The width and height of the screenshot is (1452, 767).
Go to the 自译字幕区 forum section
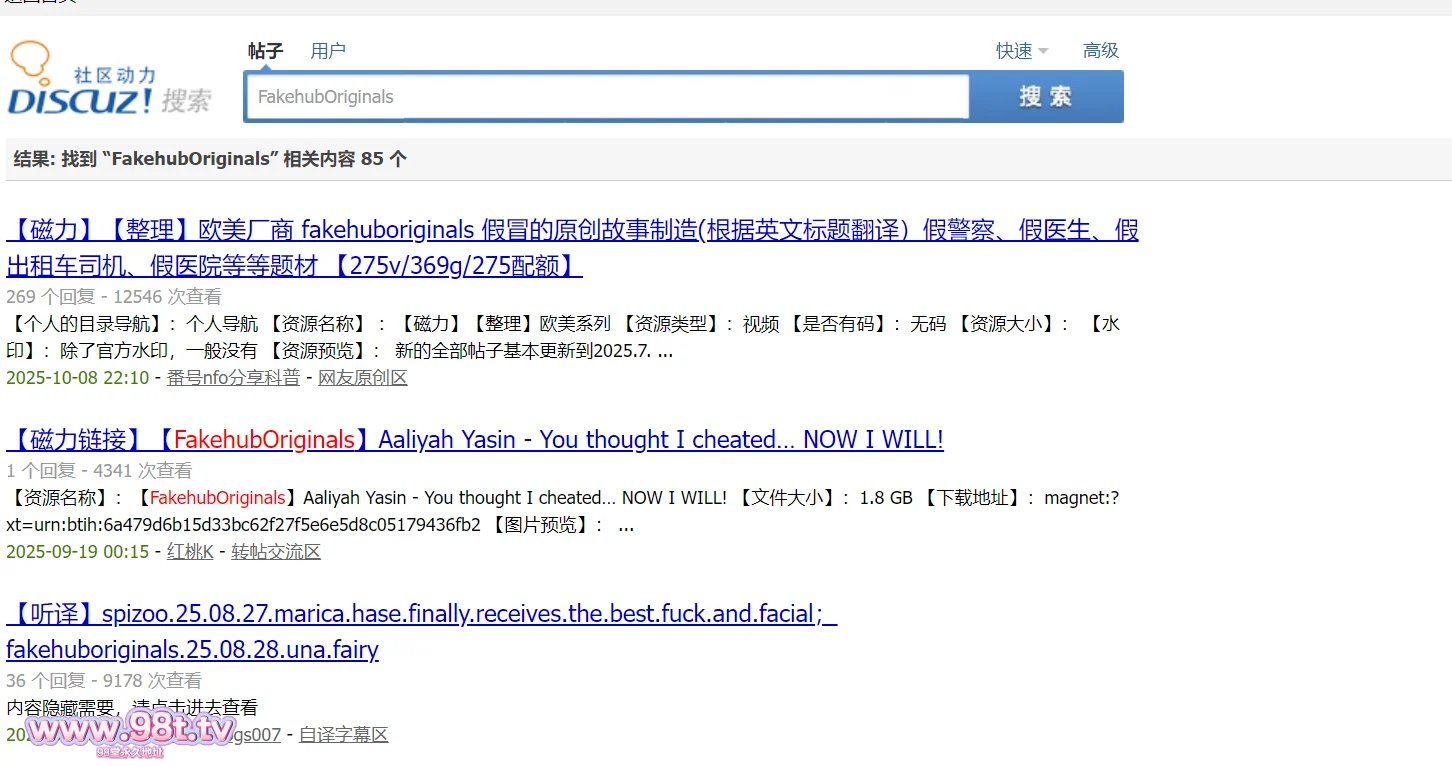click(x=343, y=735)
